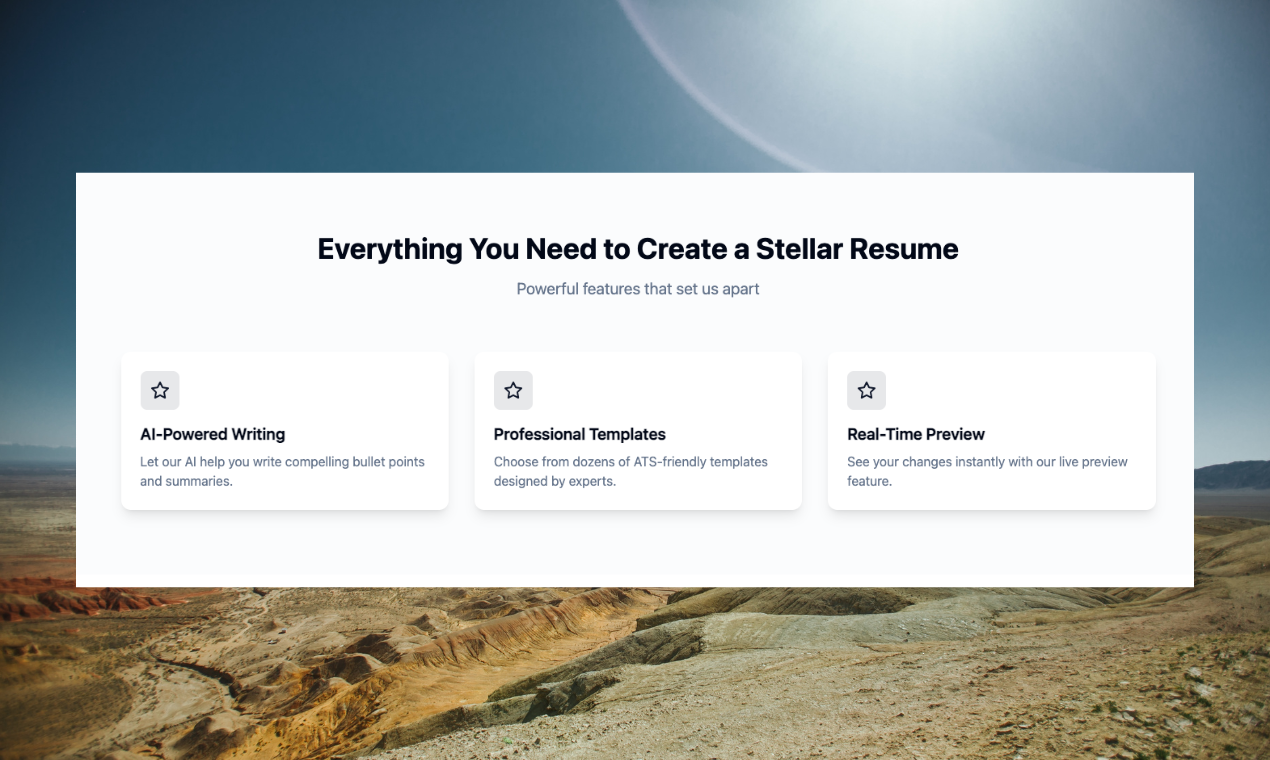Click the ATS-friendly templates description text
Viewport: 1270px width, 760px height.
[x=630, y=471]
